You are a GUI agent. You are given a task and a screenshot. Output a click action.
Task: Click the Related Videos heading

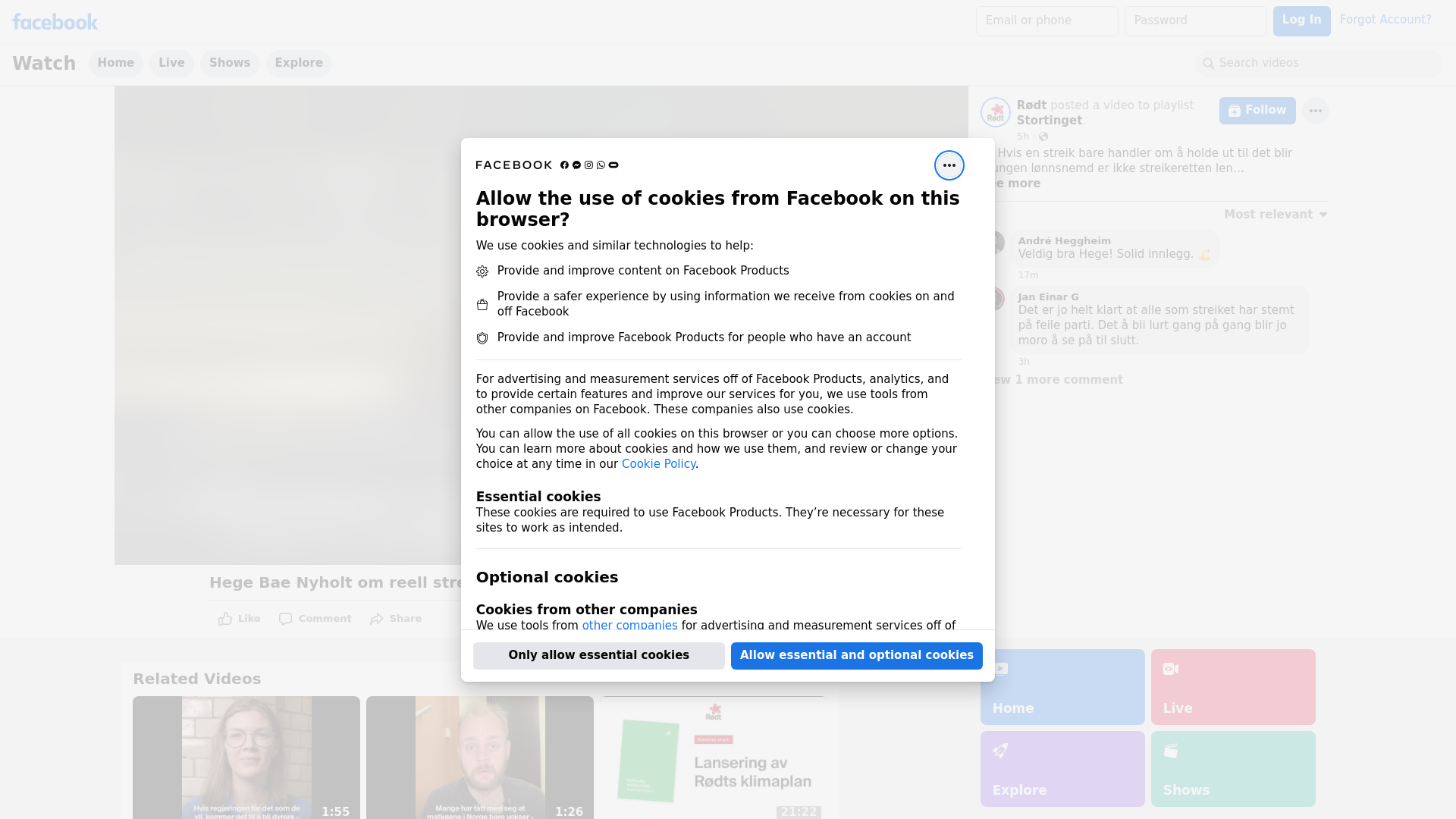point(196,679)
